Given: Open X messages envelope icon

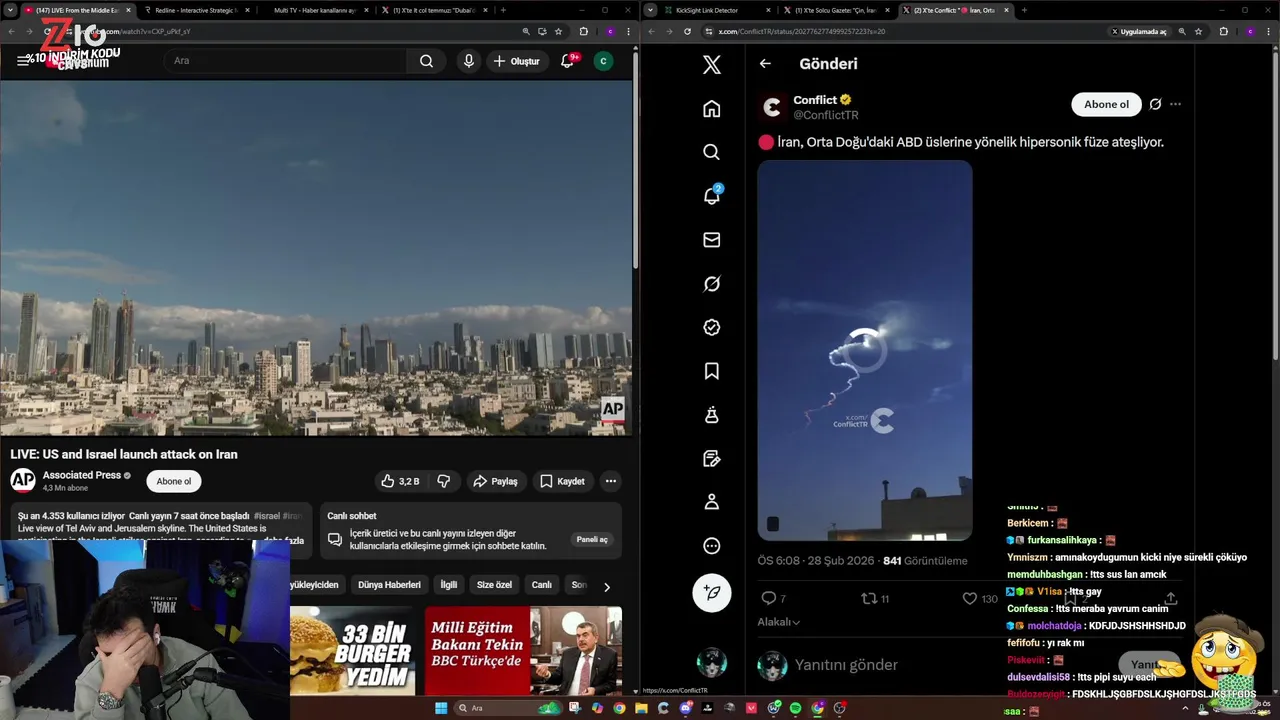Looking at the screenshot, I should pos(711,240).
